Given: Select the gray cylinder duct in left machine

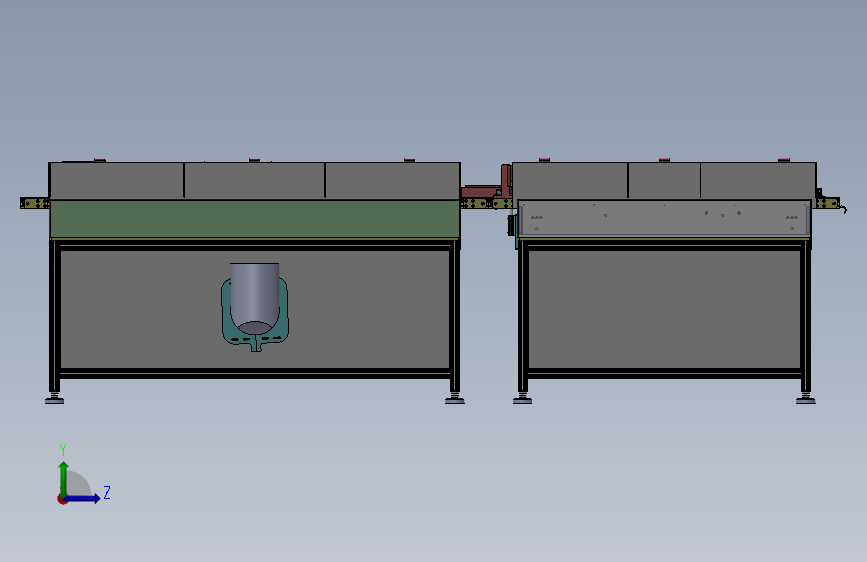Looking at the screenshot, I should [254, 298].
